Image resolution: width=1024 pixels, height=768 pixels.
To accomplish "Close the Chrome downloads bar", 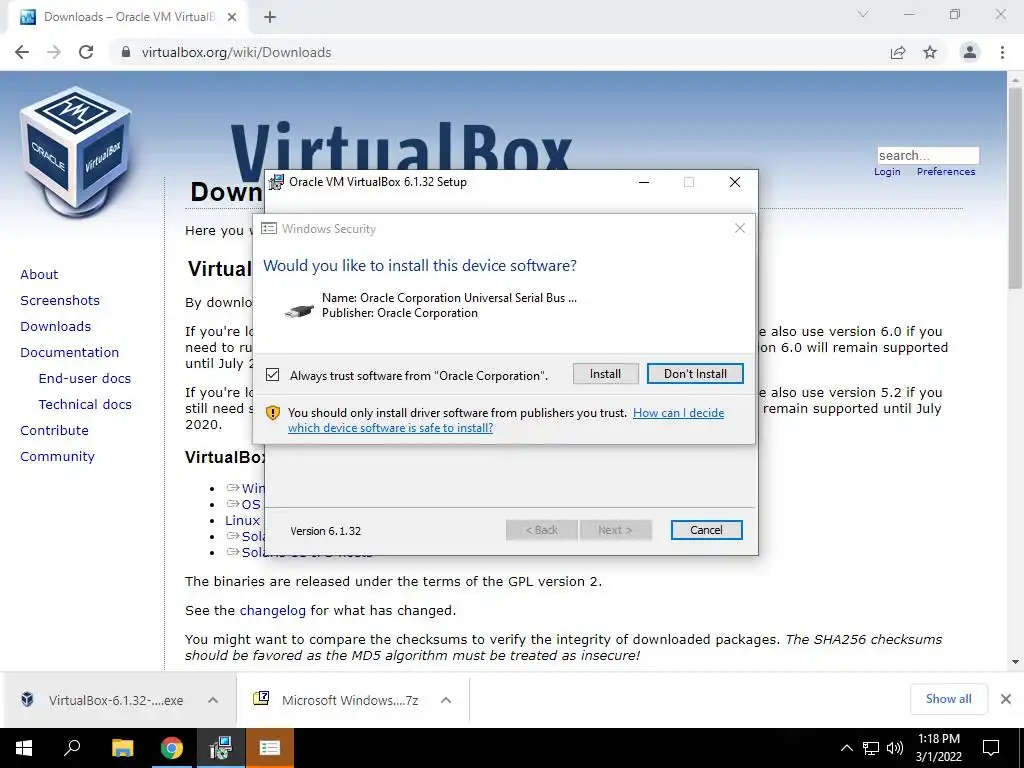I will click(x=1006, y=699).
